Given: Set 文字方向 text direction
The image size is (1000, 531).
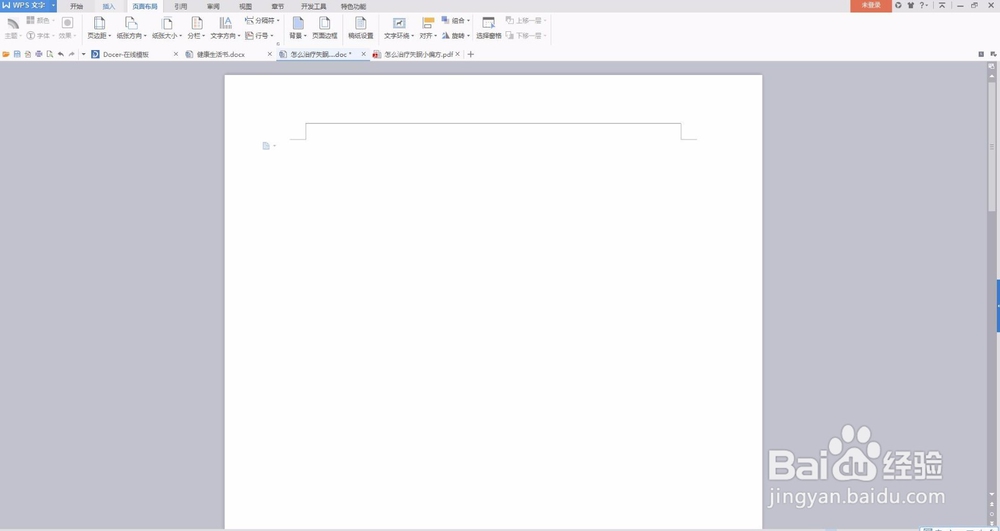Looking at the screenshot, I should pos(226,28).
